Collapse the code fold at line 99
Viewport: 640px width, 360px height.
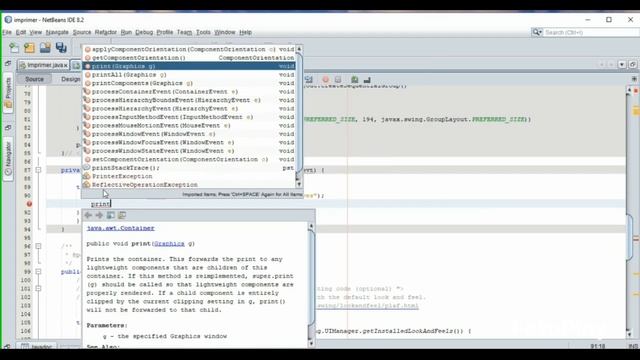click(x=38, y=271)
